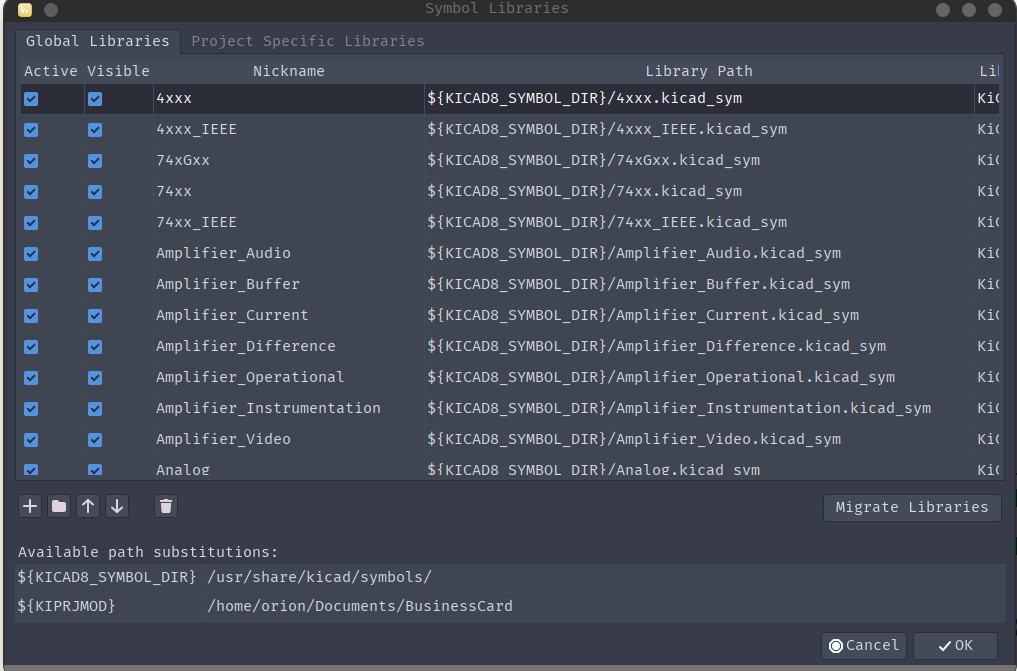The width and height of the screenshot is (1017, 671).
Task: Toggle Active for the 74xGxx library
Action: 31,160
